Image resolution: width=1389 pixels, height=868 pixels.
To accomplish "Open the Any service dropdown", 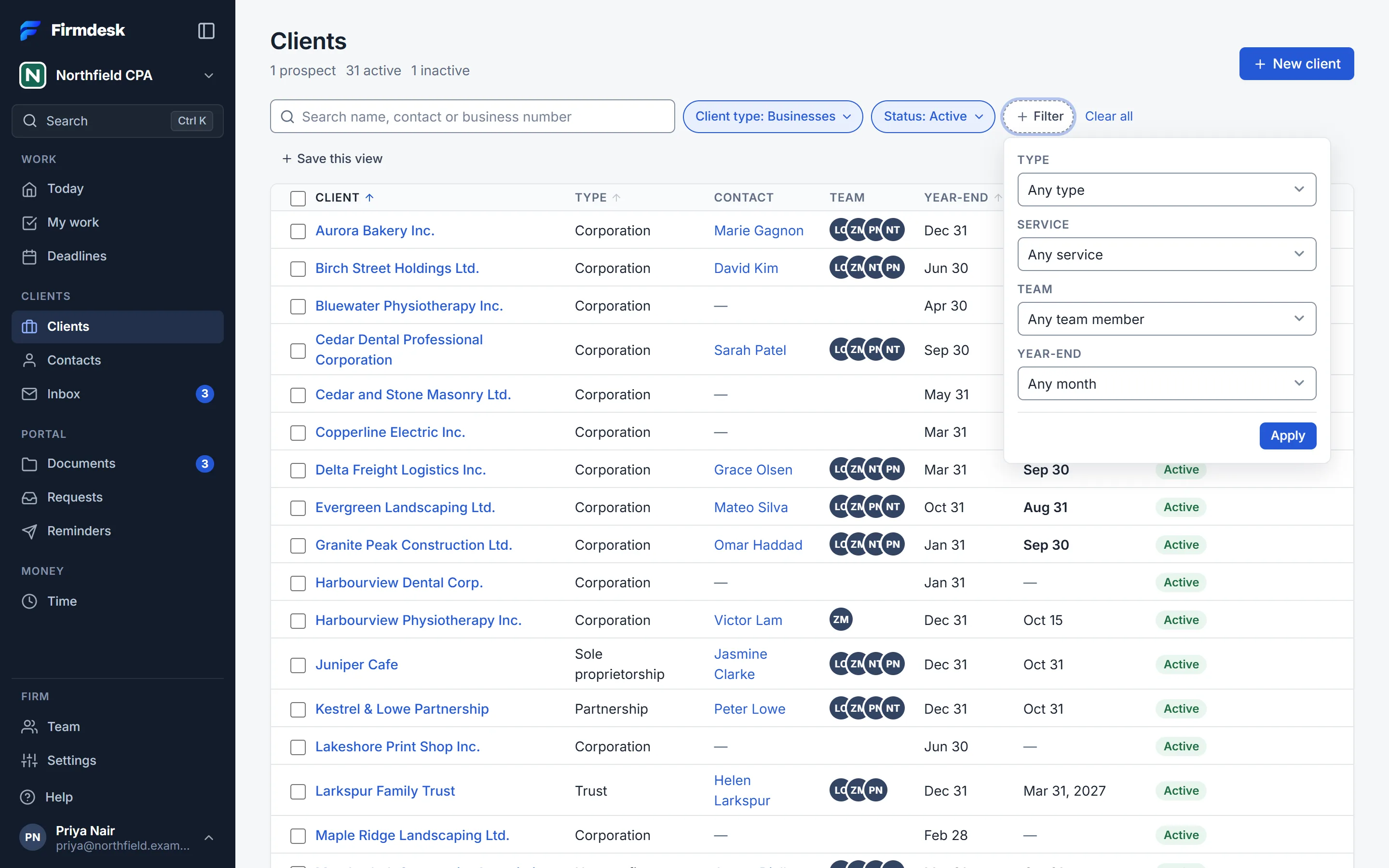I will click(x=1166, y=254).
